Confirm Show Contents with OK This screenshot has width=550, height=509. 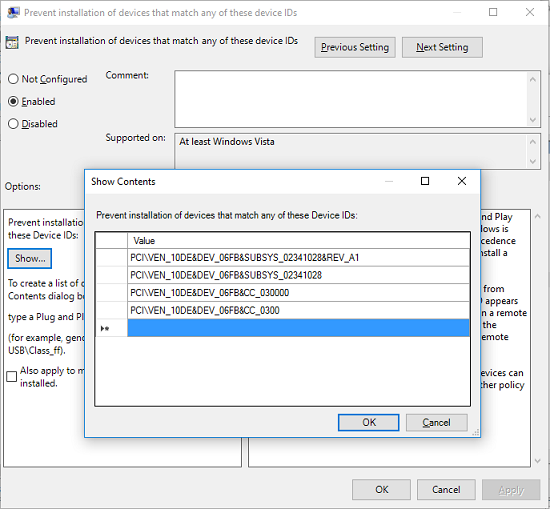click(x=369, y=422)
